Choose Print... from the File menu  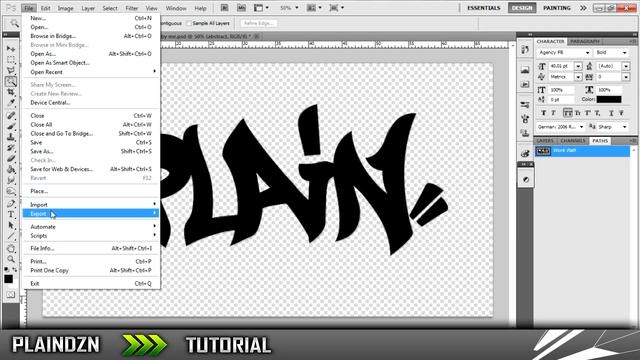click(91, 261)
